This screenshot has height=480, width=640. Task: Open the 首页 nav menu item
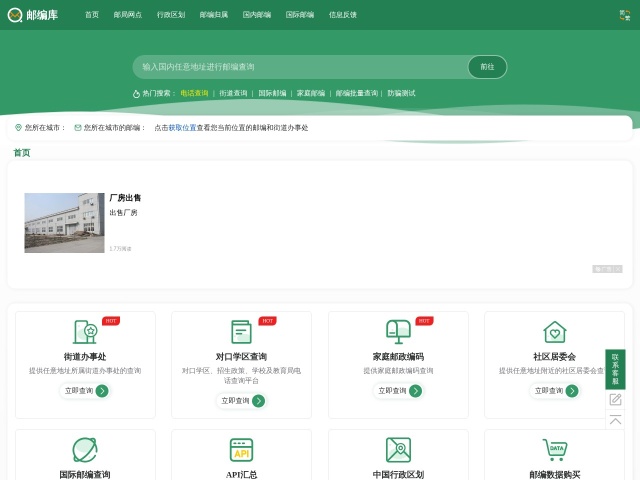(92, 15)
